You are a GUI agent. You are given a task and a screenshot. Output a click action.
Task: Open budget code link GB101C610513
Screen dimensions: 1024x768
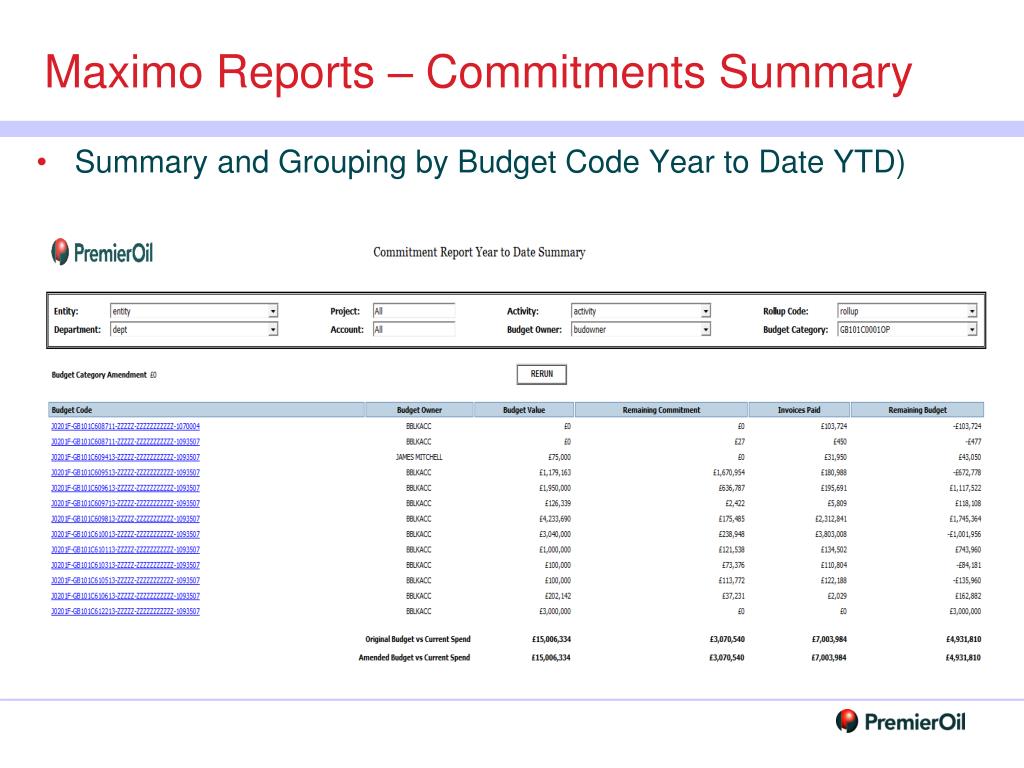tap(125, 581)
